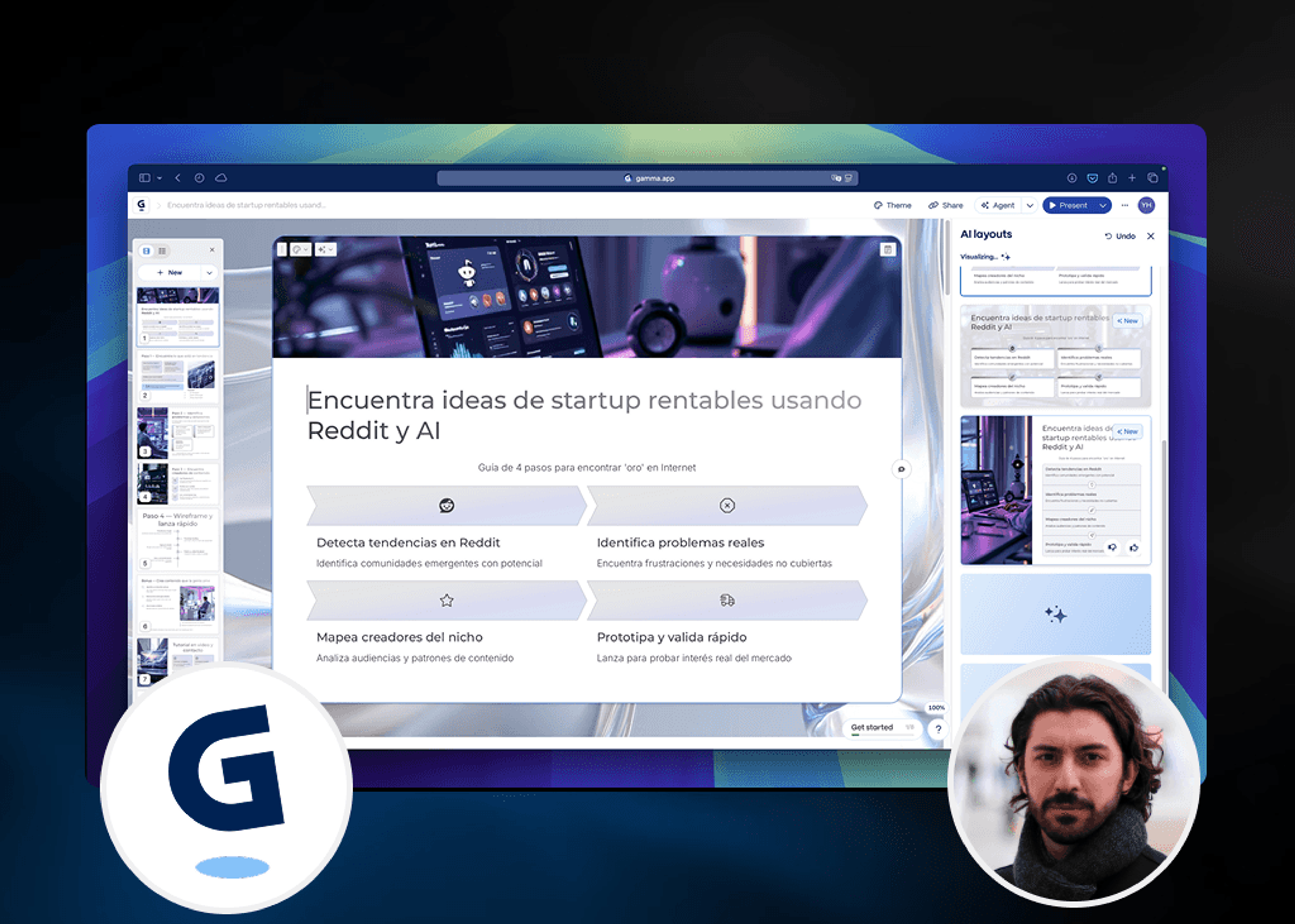This screenshot has width=1295, height=924.
Task: Thumbs down the image layout suggestion
Action: click(1112, 547)
